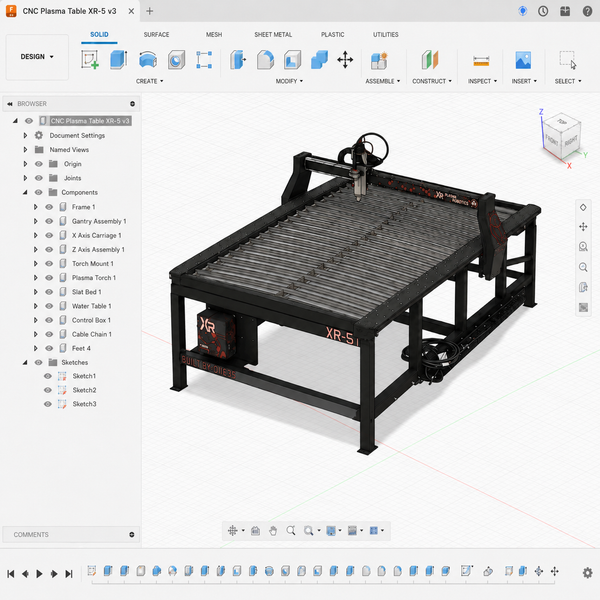Switch to the SURFACE tab
Image resolution: width=600 pixels, height=600 pixels.
(156, 34)
